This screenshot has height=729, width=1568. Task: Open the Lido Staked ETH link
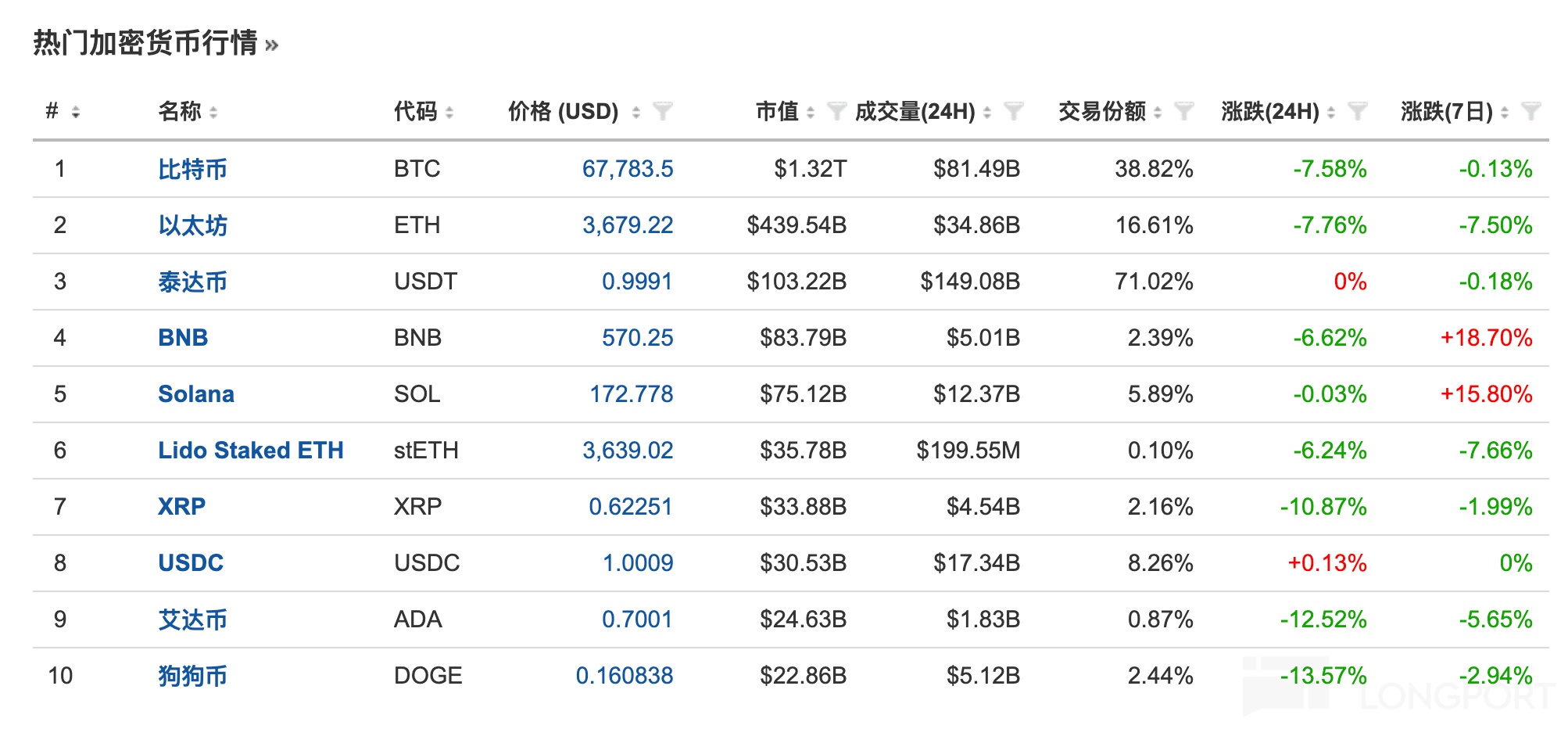tap(250, 451)
